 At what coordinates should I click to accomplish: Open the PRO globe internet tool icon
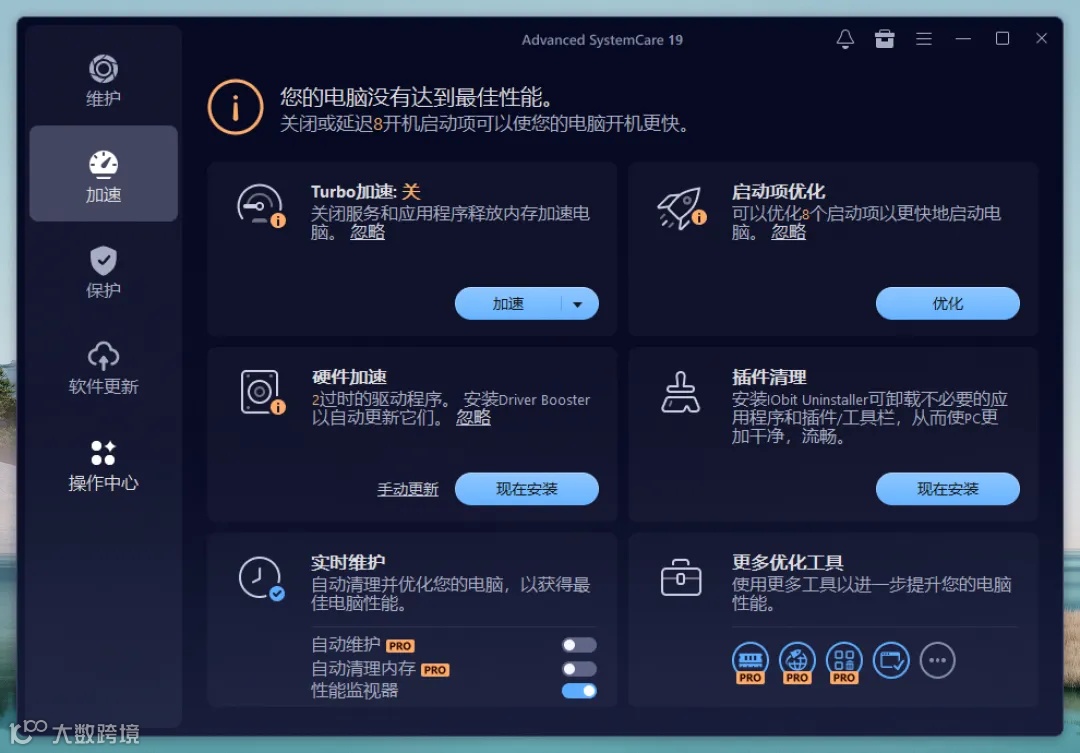tap(797, 662)
